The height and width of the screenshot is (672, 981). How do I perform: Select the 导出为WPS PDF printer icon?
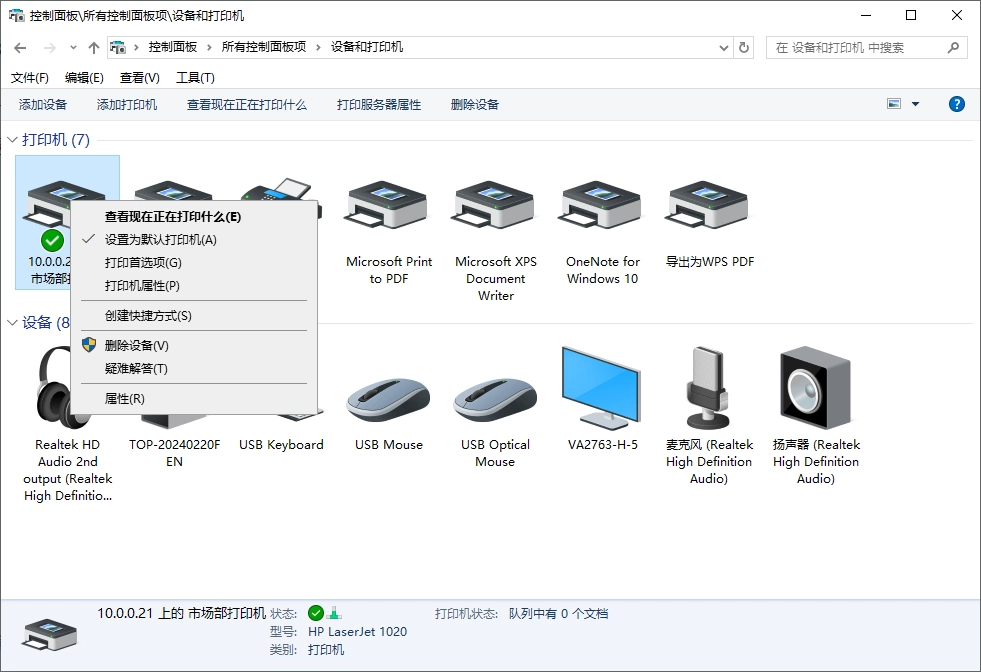pos(706,205)
